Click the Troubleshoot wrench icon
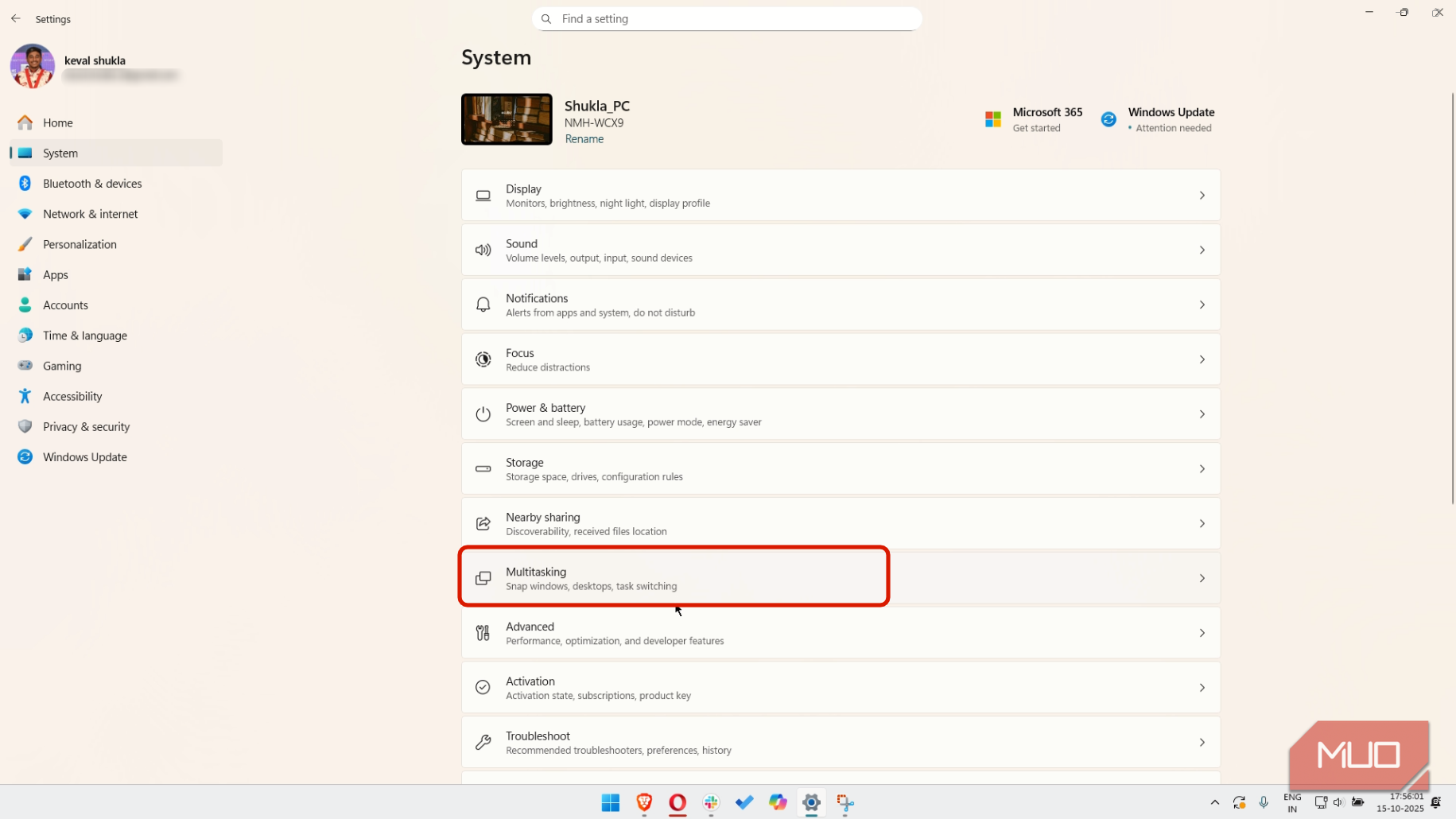The image size is (1456, 819). pyautogui.click(x=483, y=743)
